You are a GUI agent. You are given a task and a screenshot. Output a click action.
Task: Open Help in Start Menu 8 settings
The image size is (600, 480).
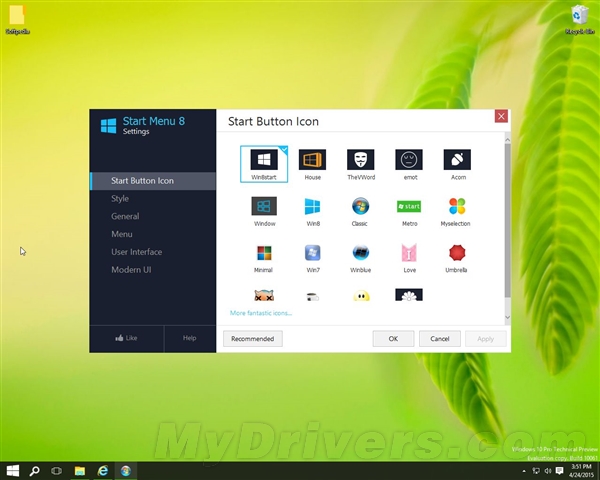[x=190, y=338]
